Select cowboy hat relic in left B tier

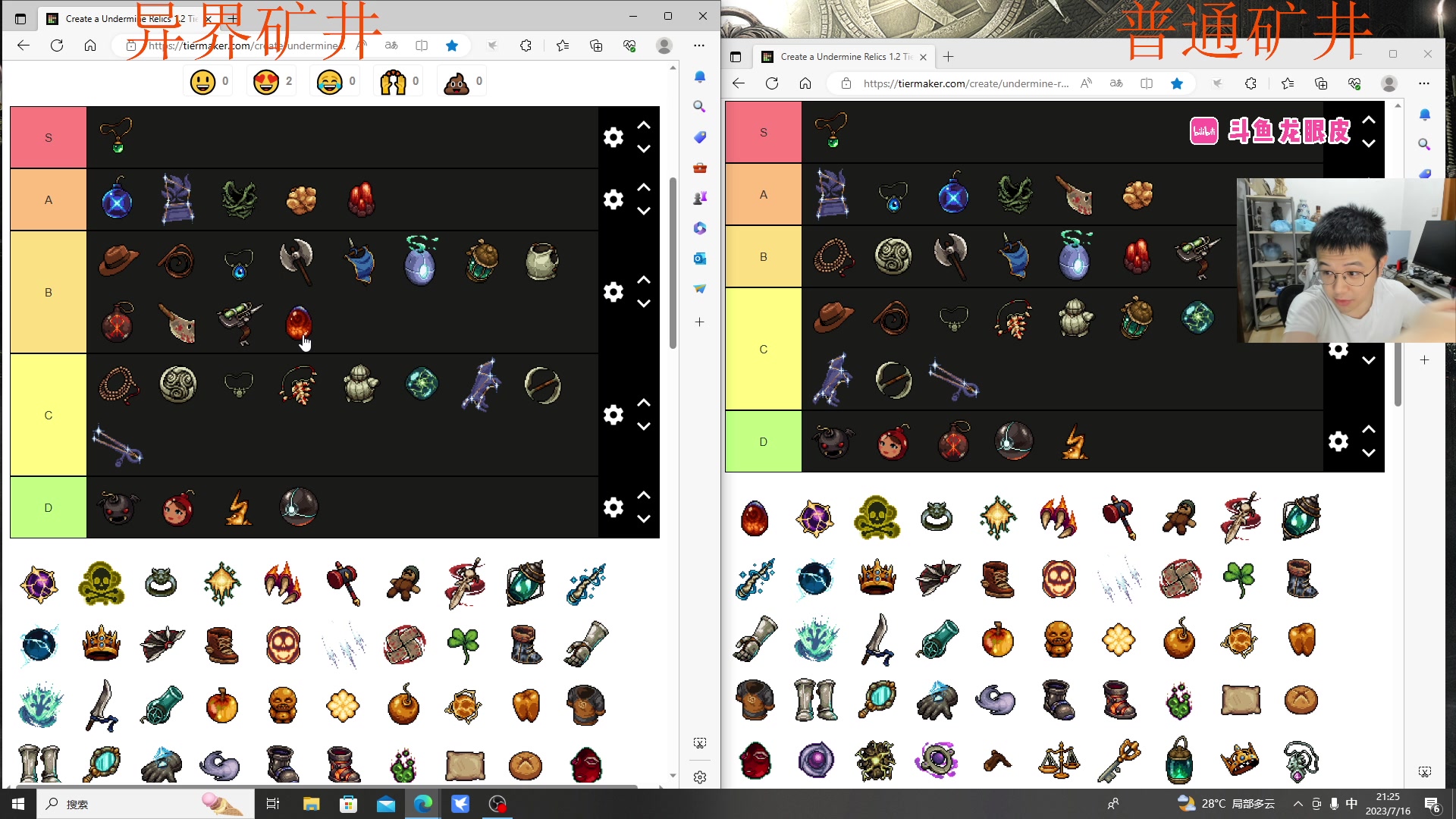point(118,261)
